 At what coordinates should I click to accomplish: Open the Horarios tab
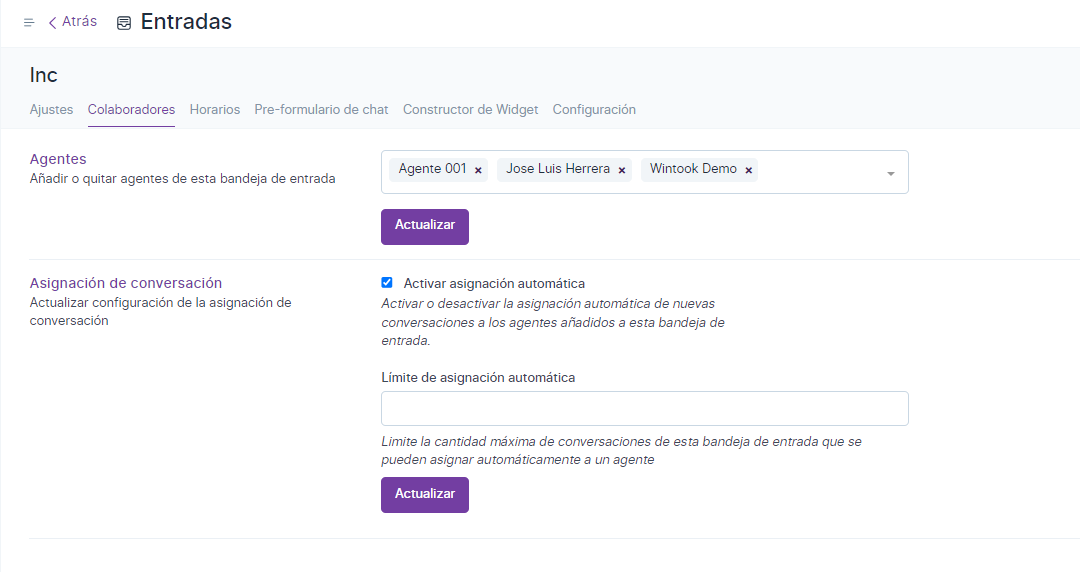point(215,110)
